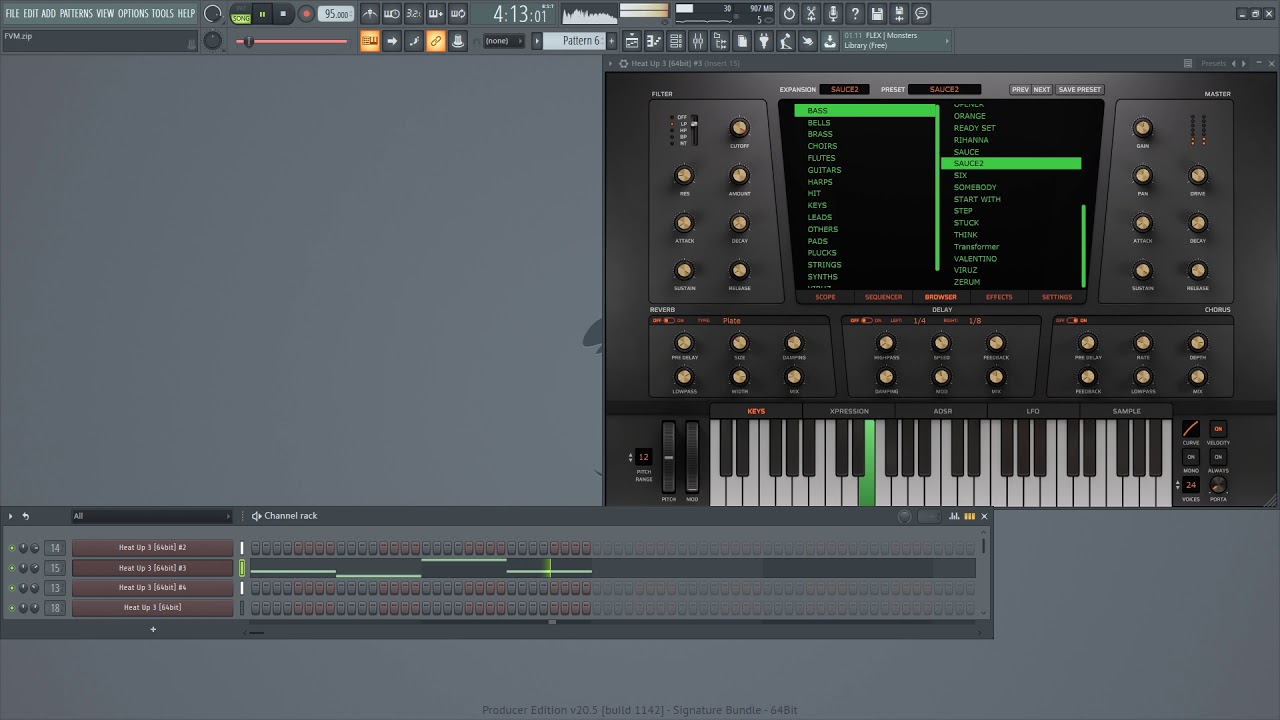The height and width of the screenshot is (720, 1280).
Task: Add a new pattern with plus button
Action: [x=611, y=41]
